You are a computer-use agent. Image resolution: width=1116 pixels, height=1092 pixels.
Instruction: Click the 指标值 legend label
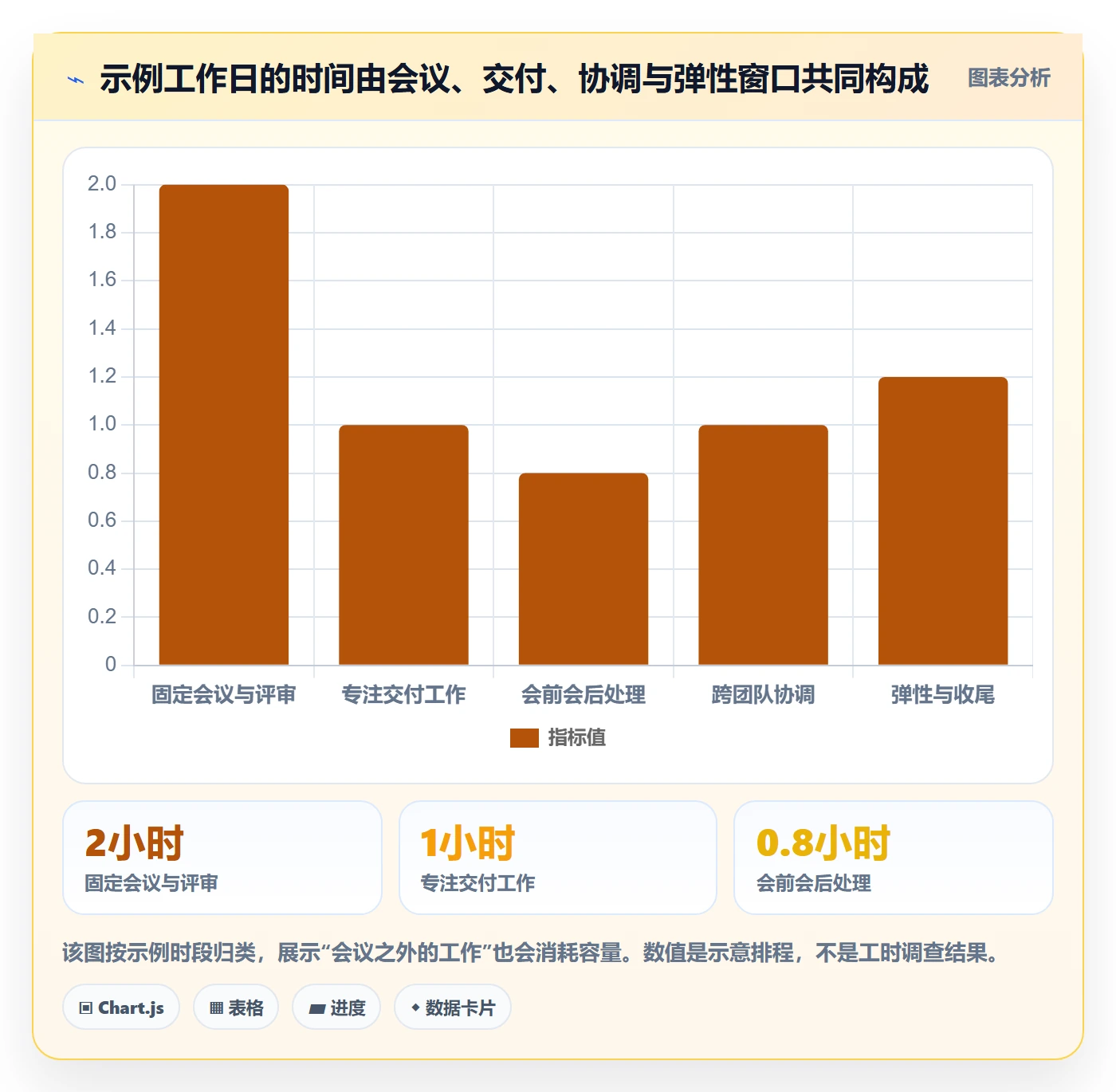pos(577,738)
